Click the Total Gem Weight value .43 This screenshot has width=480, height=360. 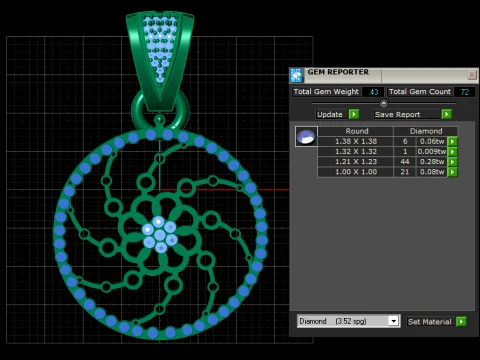[373, 92]
